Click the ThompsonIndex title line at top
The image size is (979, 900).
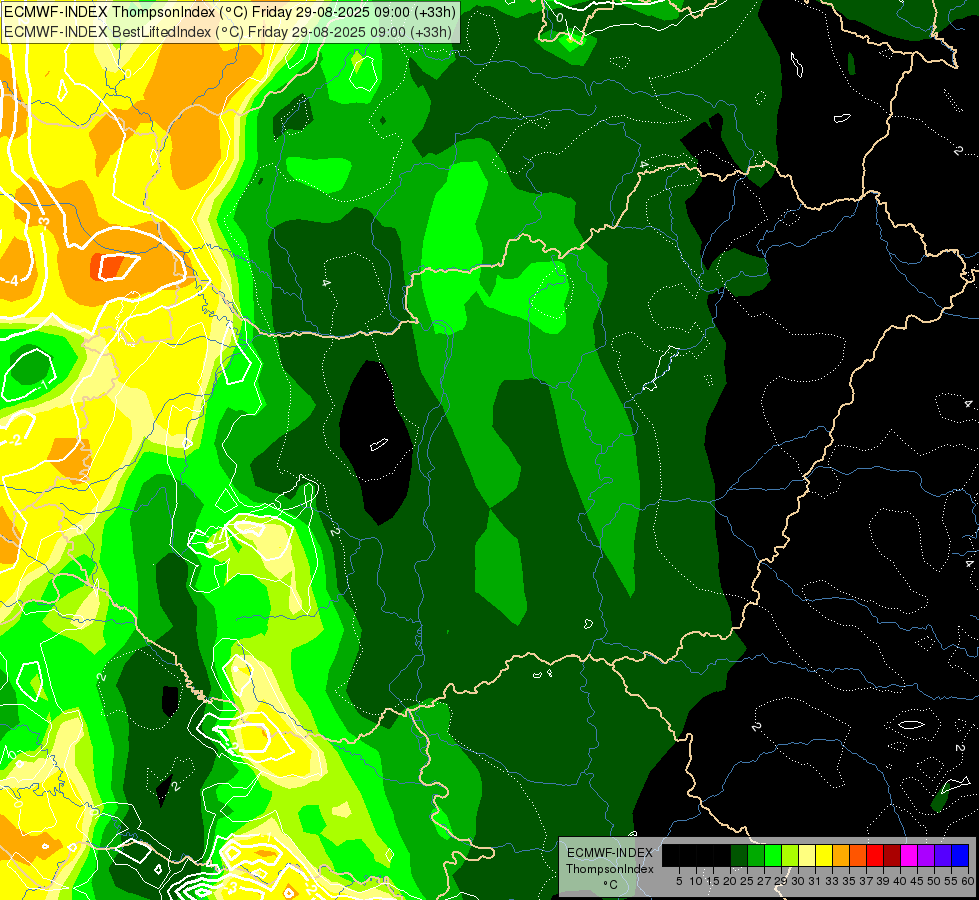[x=230, y=12]
